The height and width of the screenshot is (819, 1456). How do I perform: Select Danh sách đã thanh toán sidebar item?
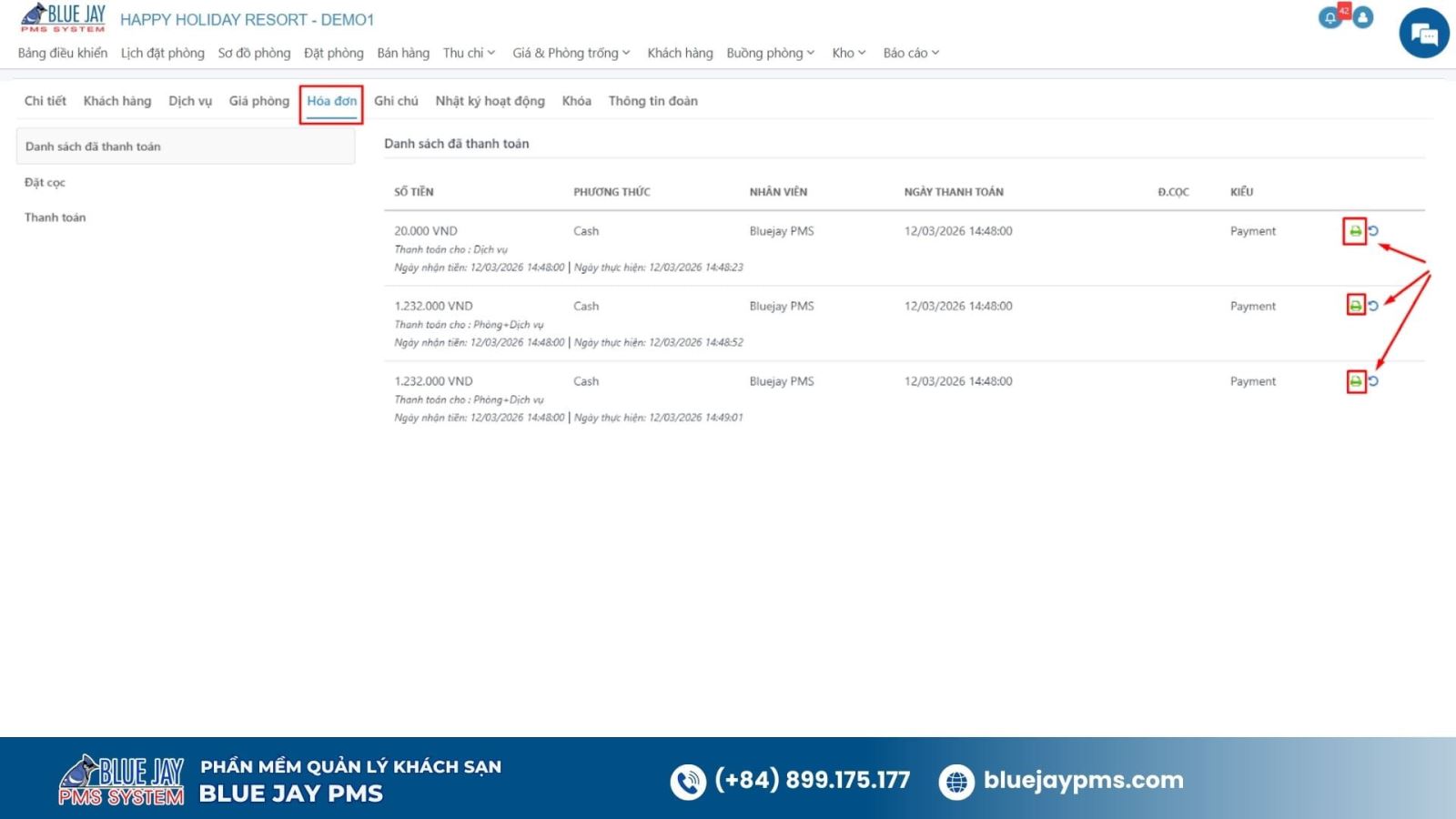click(93, 147)
